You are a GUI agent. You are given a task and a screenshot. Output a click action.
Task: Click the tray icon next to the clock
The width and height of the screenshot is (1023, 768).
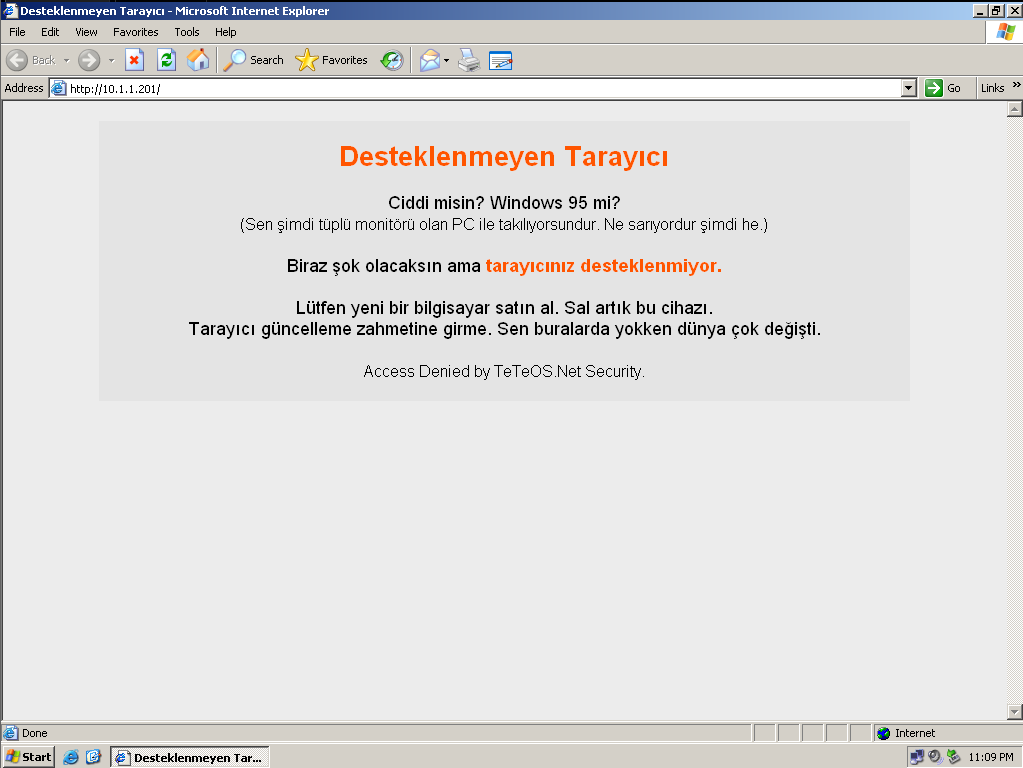tap(954, 757)
